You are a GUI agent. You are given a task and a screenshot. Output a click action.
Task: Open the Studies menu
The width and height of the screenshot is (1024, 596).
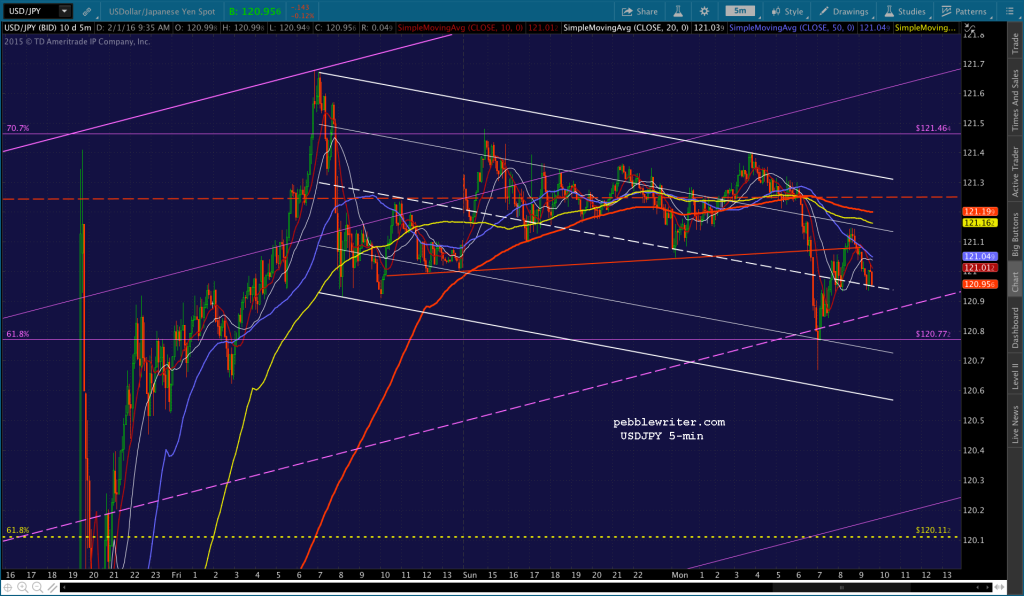905,12
